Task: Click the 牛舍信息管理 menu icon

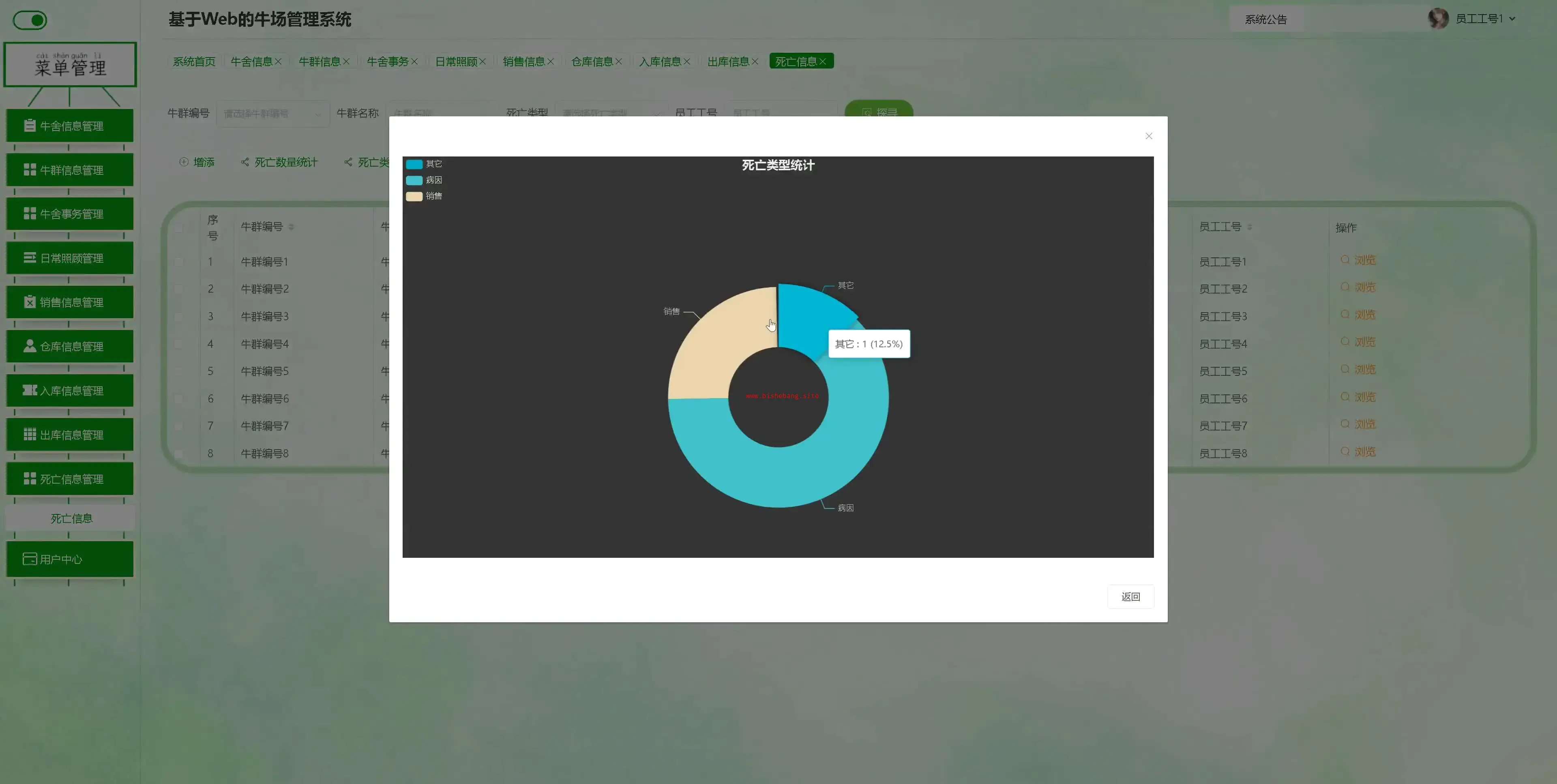Action: (29, 126)
